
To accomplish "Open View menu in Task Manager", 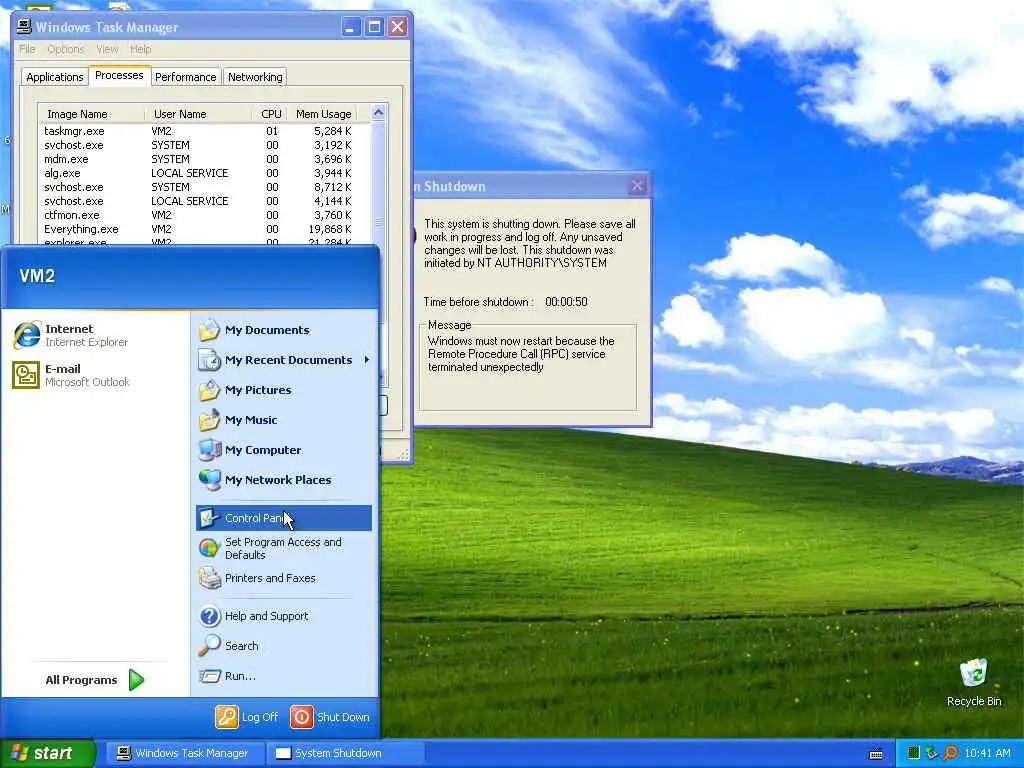I will click(107, 49).
